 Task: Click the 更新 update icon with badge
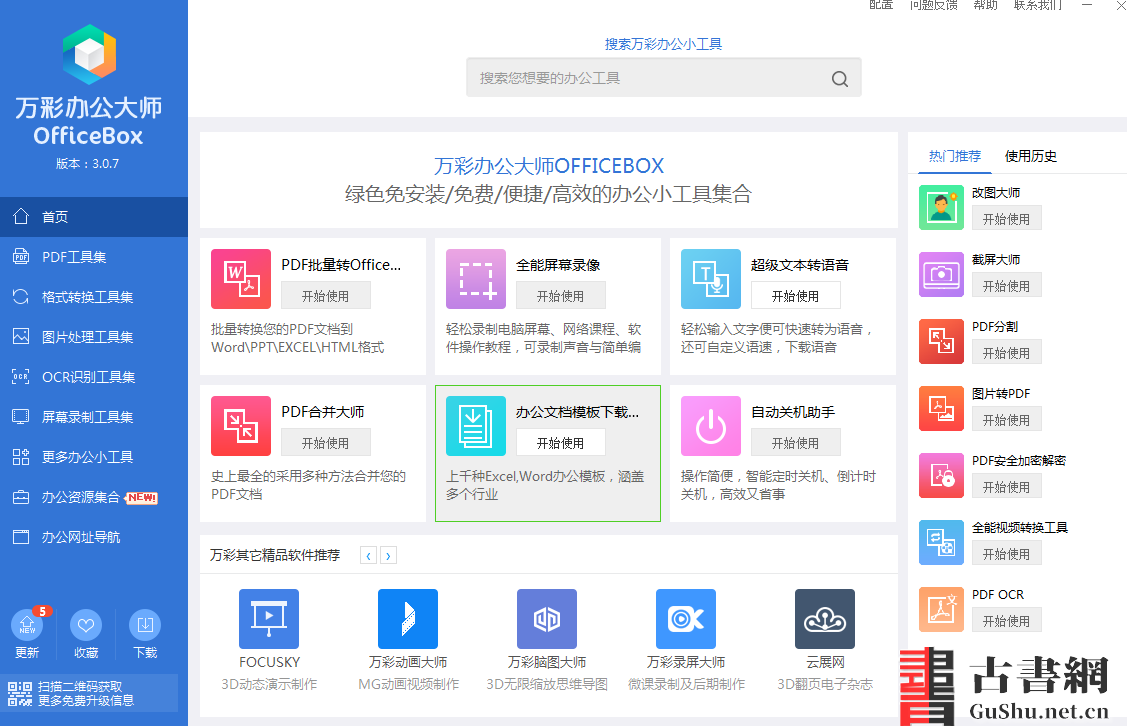tap(27, 625)
